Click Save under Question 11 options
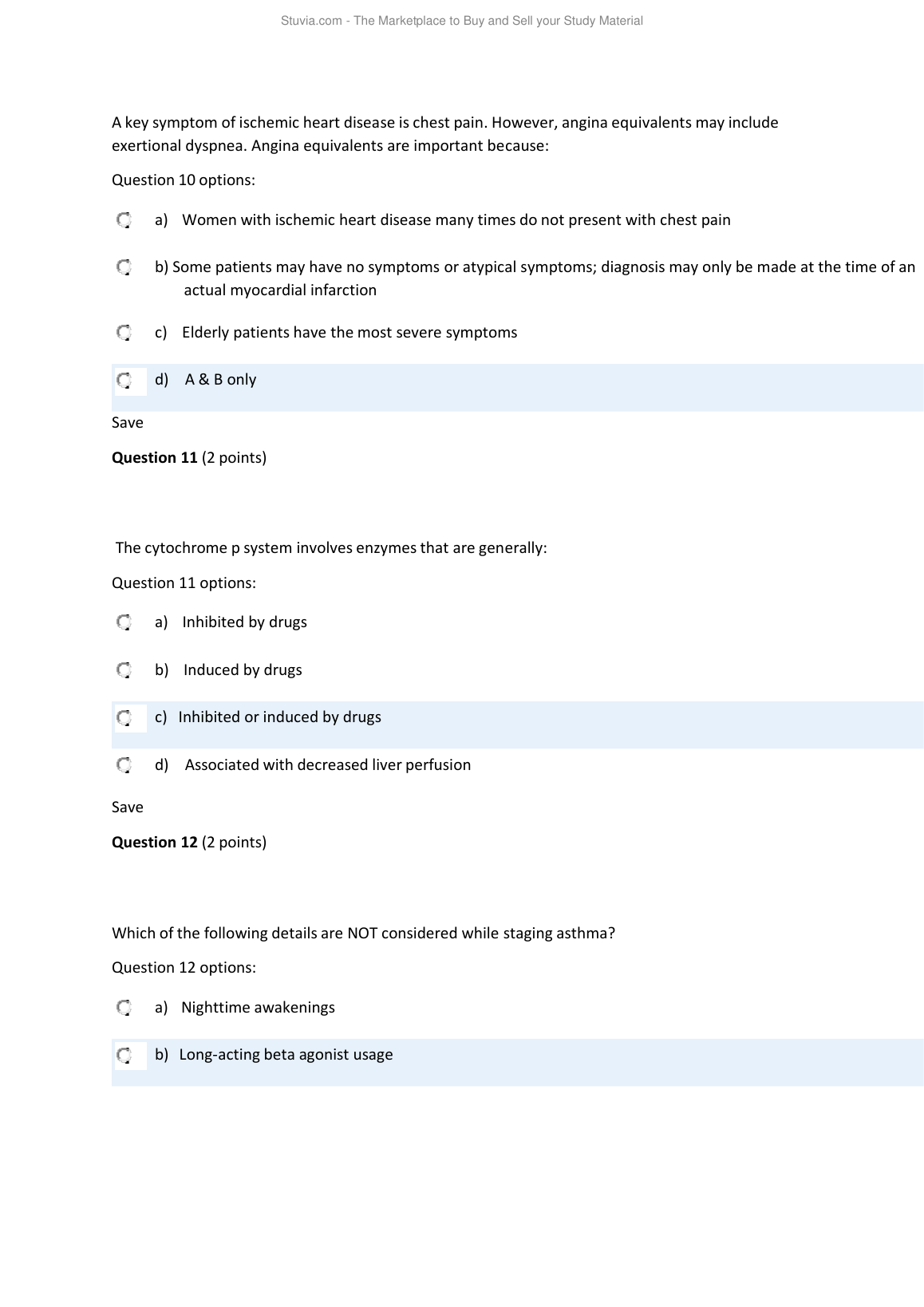Viewport: 924px width, 1307px height. 128,807
